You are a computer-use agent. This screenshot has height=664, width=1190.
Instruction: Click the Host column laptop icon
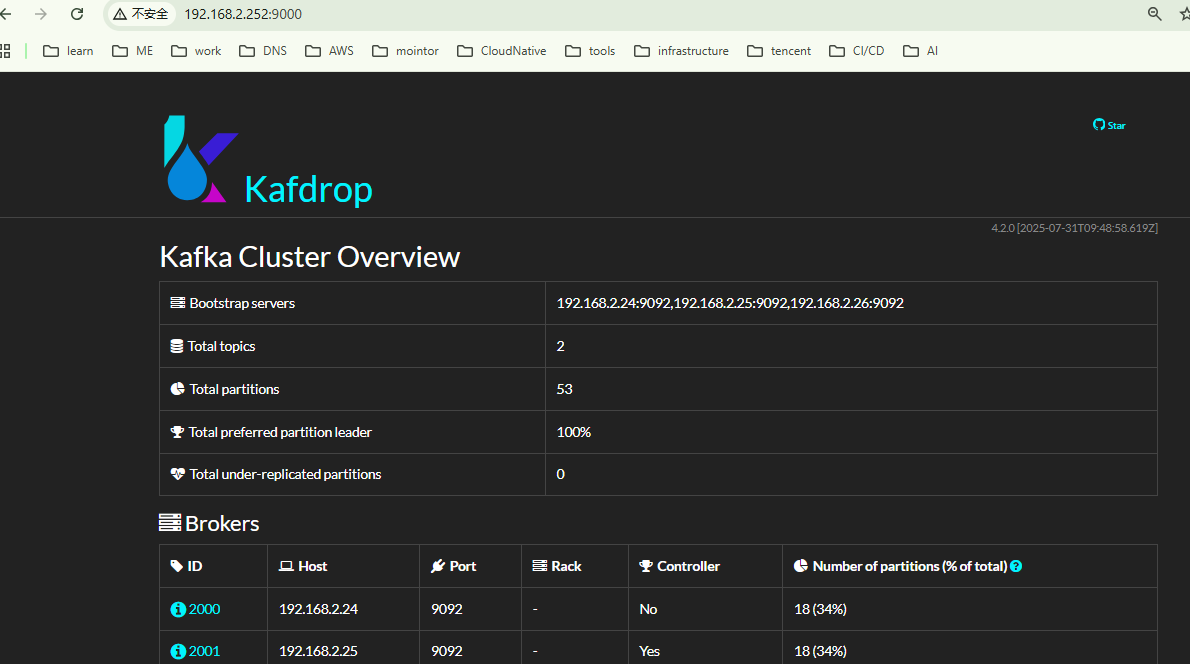tap(286, 566)
